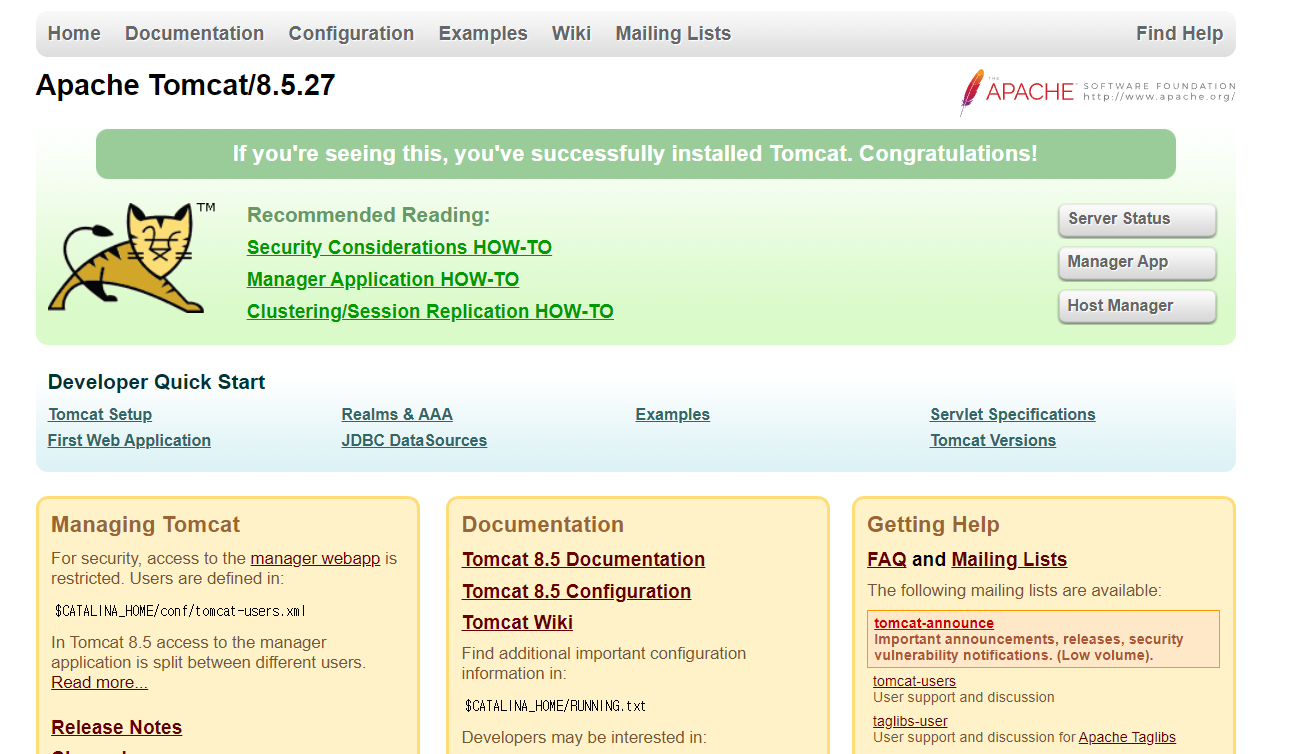This screenshot has height=754, width=1297.
Task: Open Examples in the top navigation bar
Action: (483, 33)
